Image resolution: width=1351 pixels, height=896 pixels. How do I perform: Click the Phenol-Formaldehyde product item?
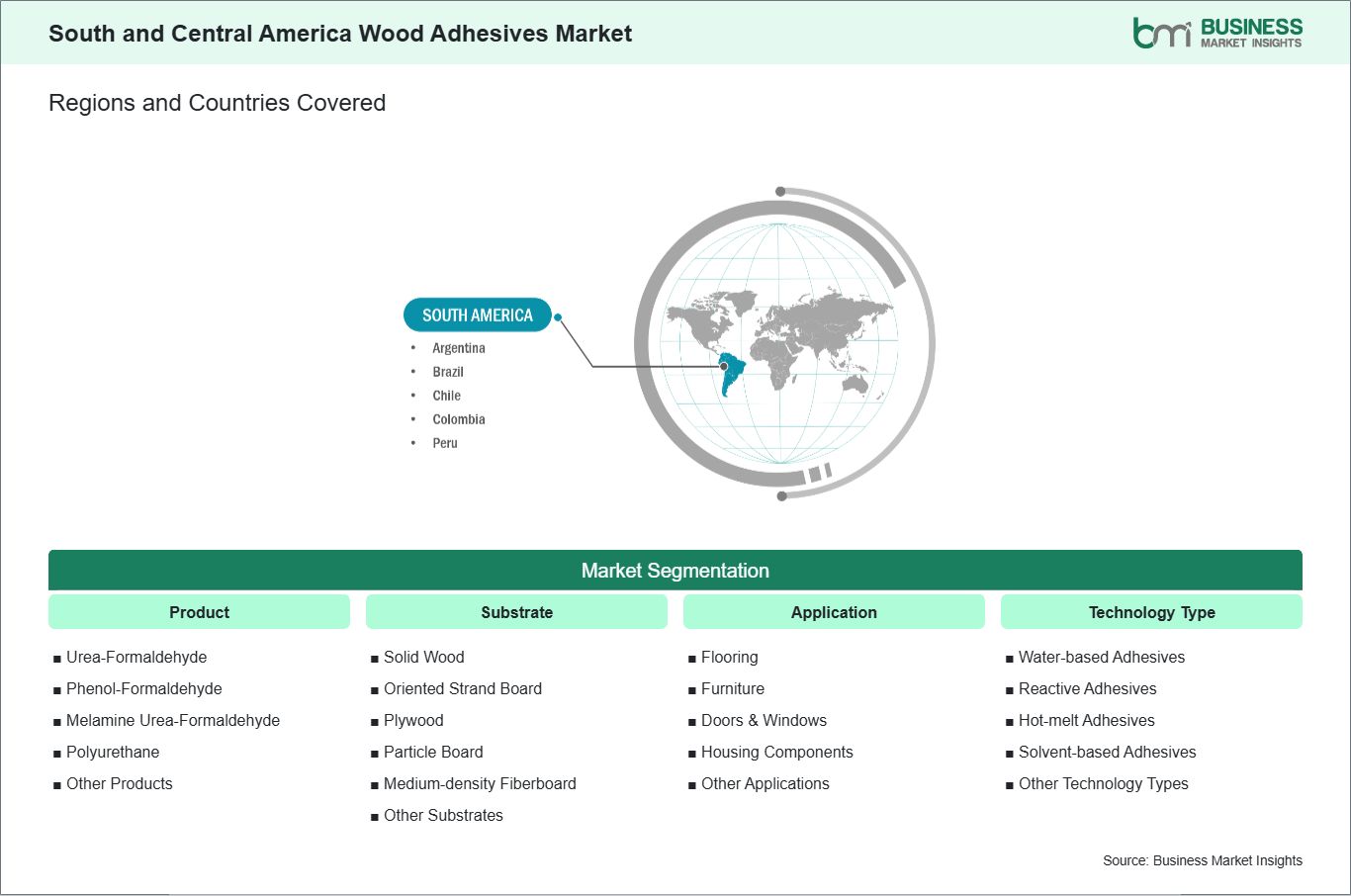tap(144, 688)
